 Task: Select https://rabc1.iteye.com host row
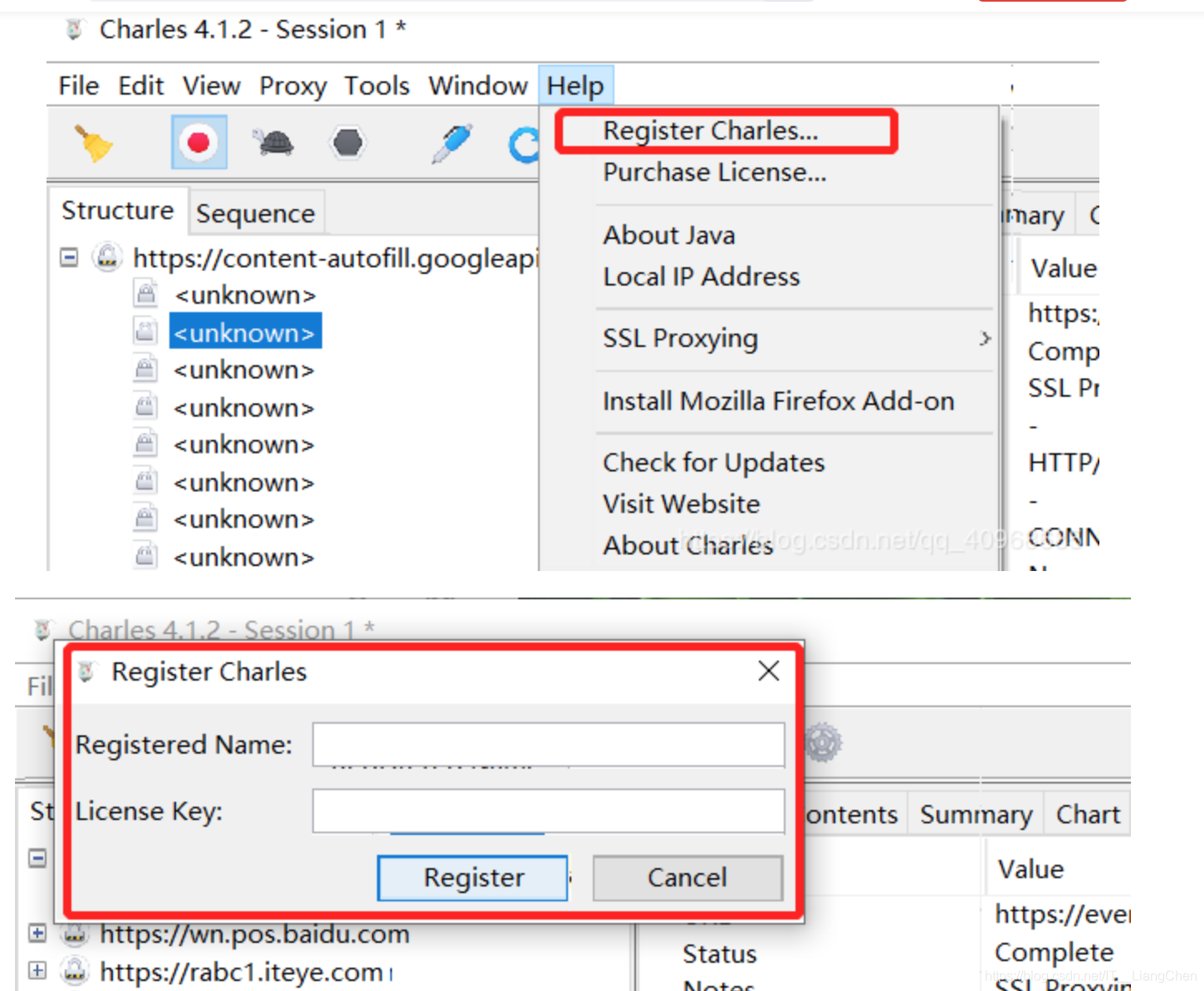point(242,972)
